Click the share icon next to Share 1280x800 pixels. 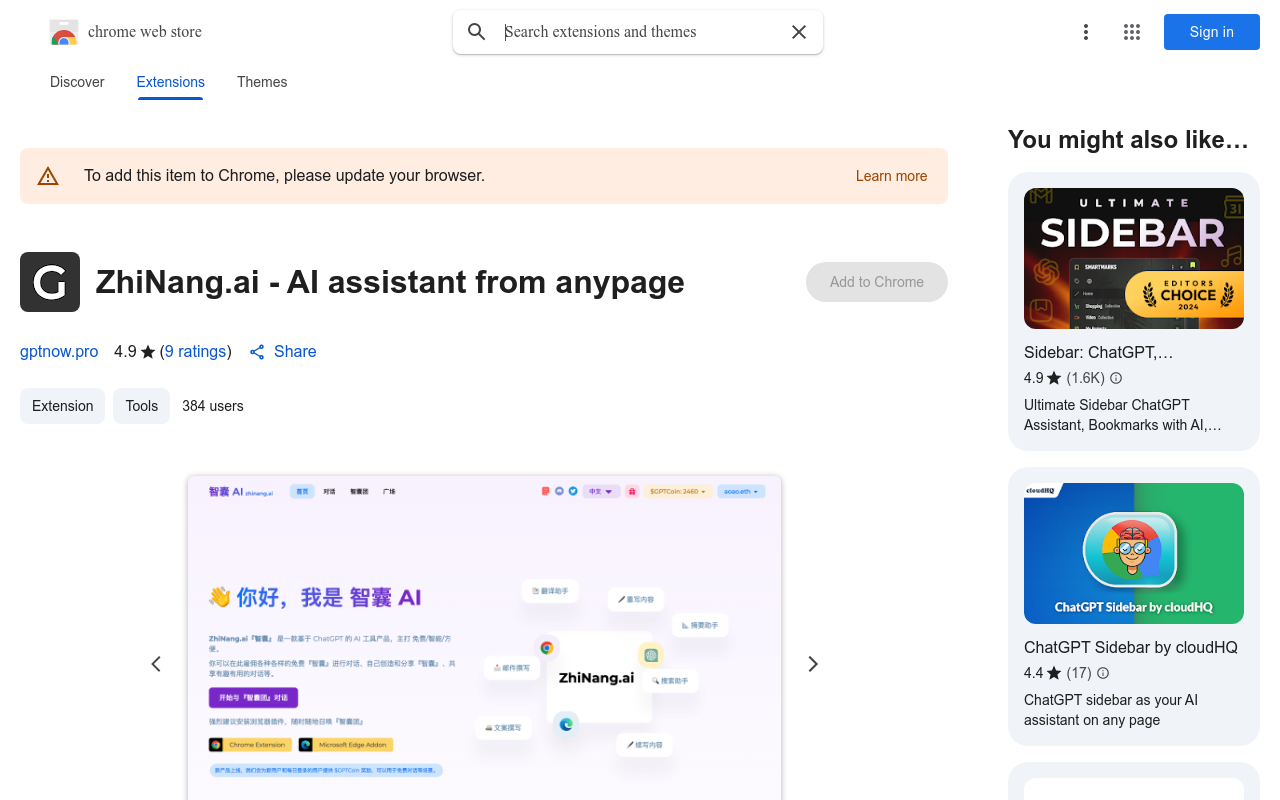point(257,352)
